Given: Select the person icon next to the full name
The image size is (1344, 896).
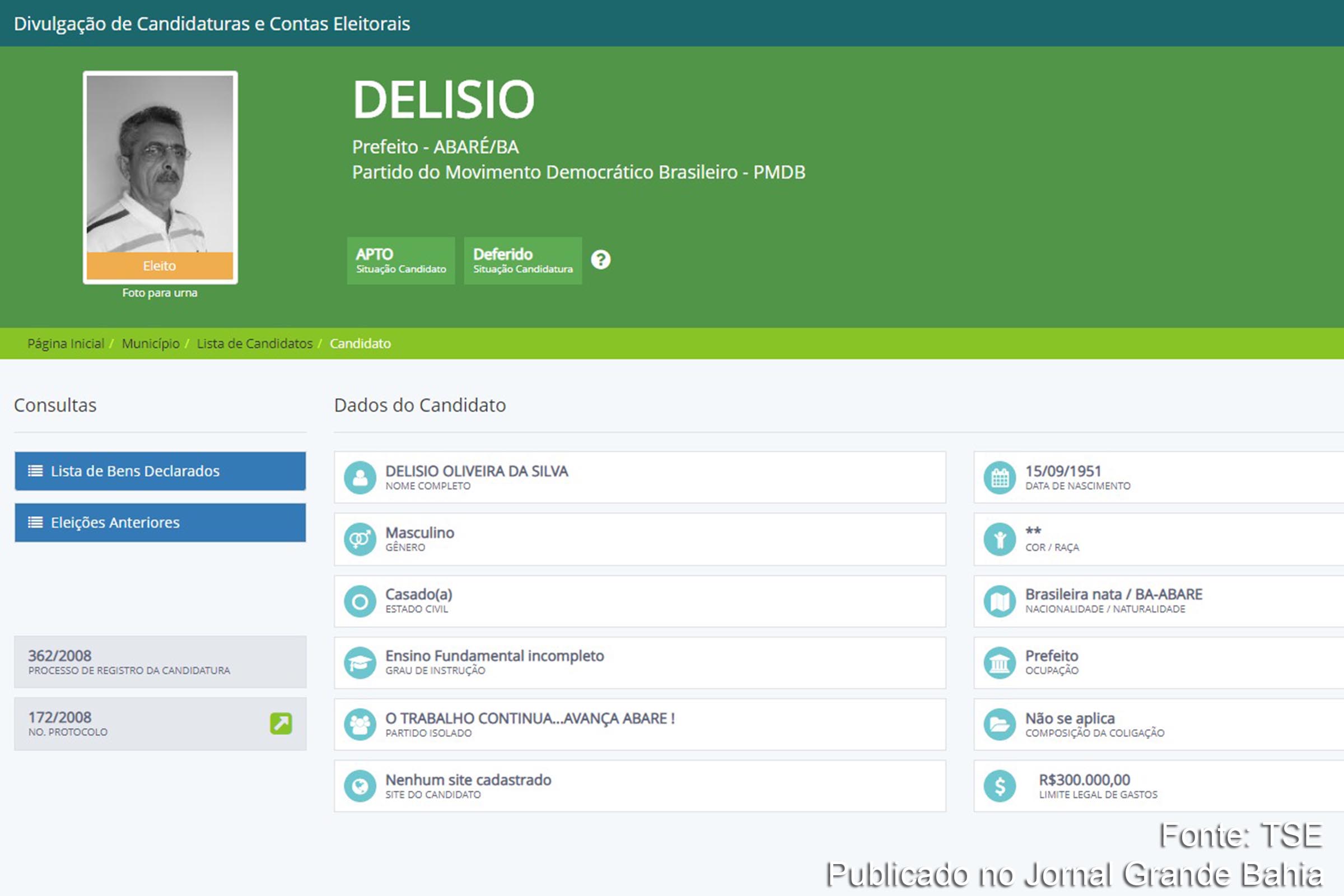Looking at the screenshot, I should 360,477.
